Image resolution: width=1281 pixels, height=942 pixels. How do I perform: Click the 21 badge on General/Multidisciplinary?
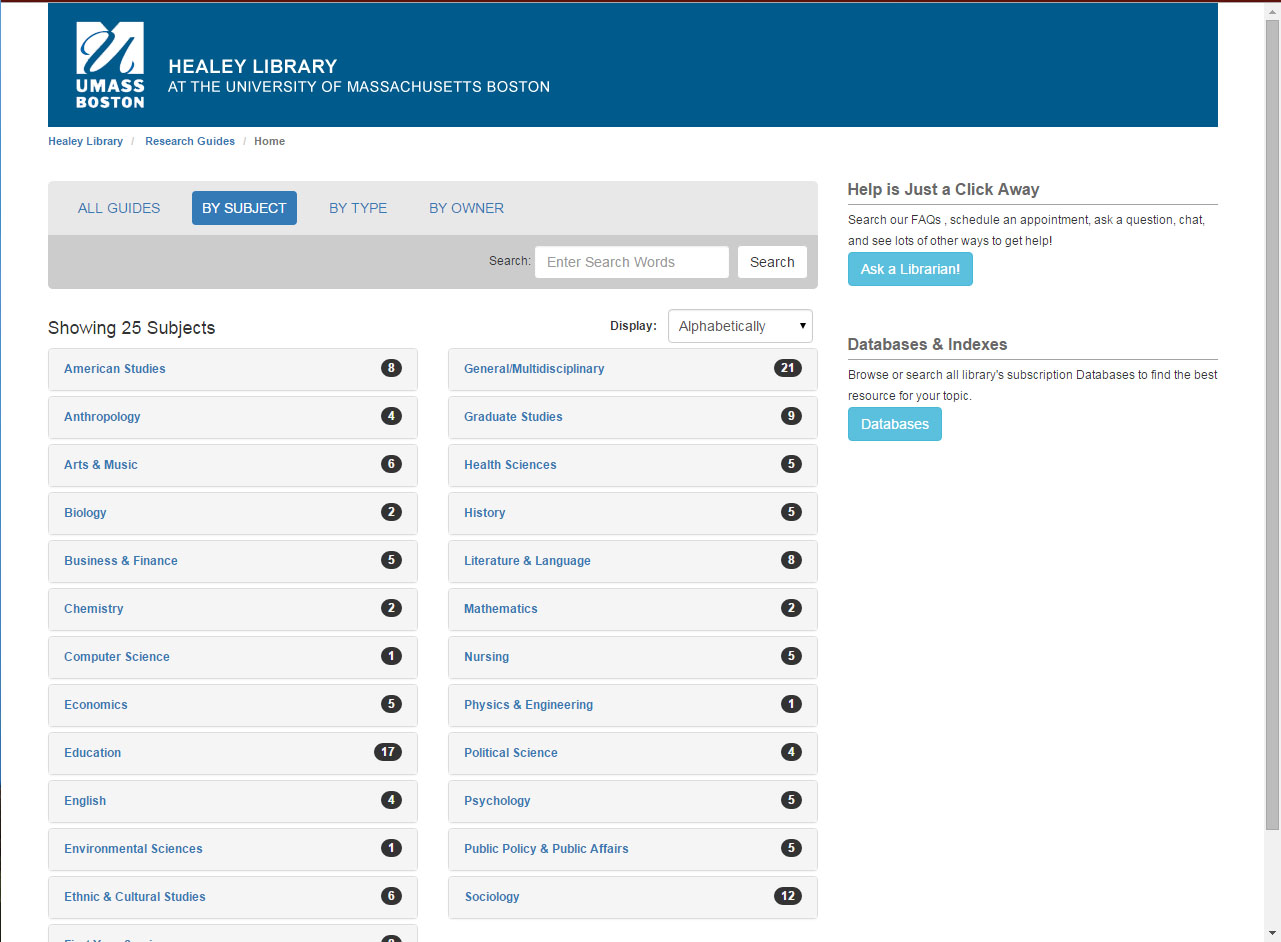pos(788,368)
